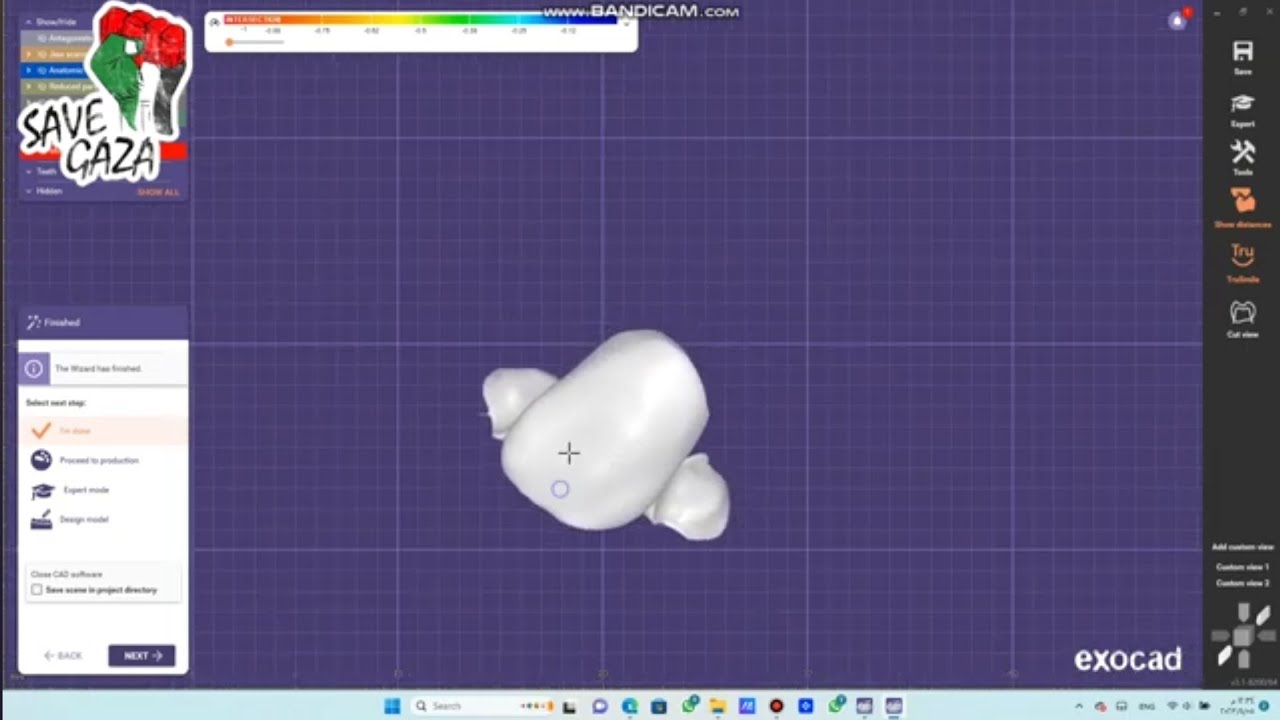
Task: Click the Task View taskbar icon
Action: [569, 706]
